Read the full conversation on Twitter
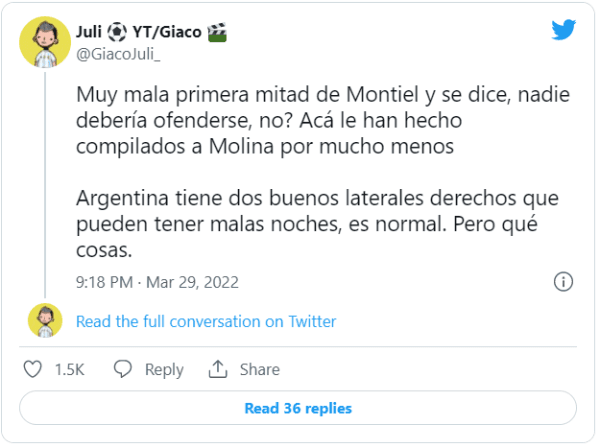600x448 pixels. (x=206, y=321)
